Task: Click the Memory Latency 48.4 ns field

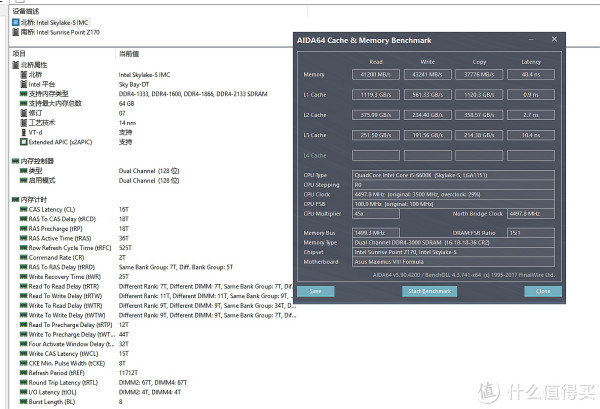Action: (x=531, y=75)
